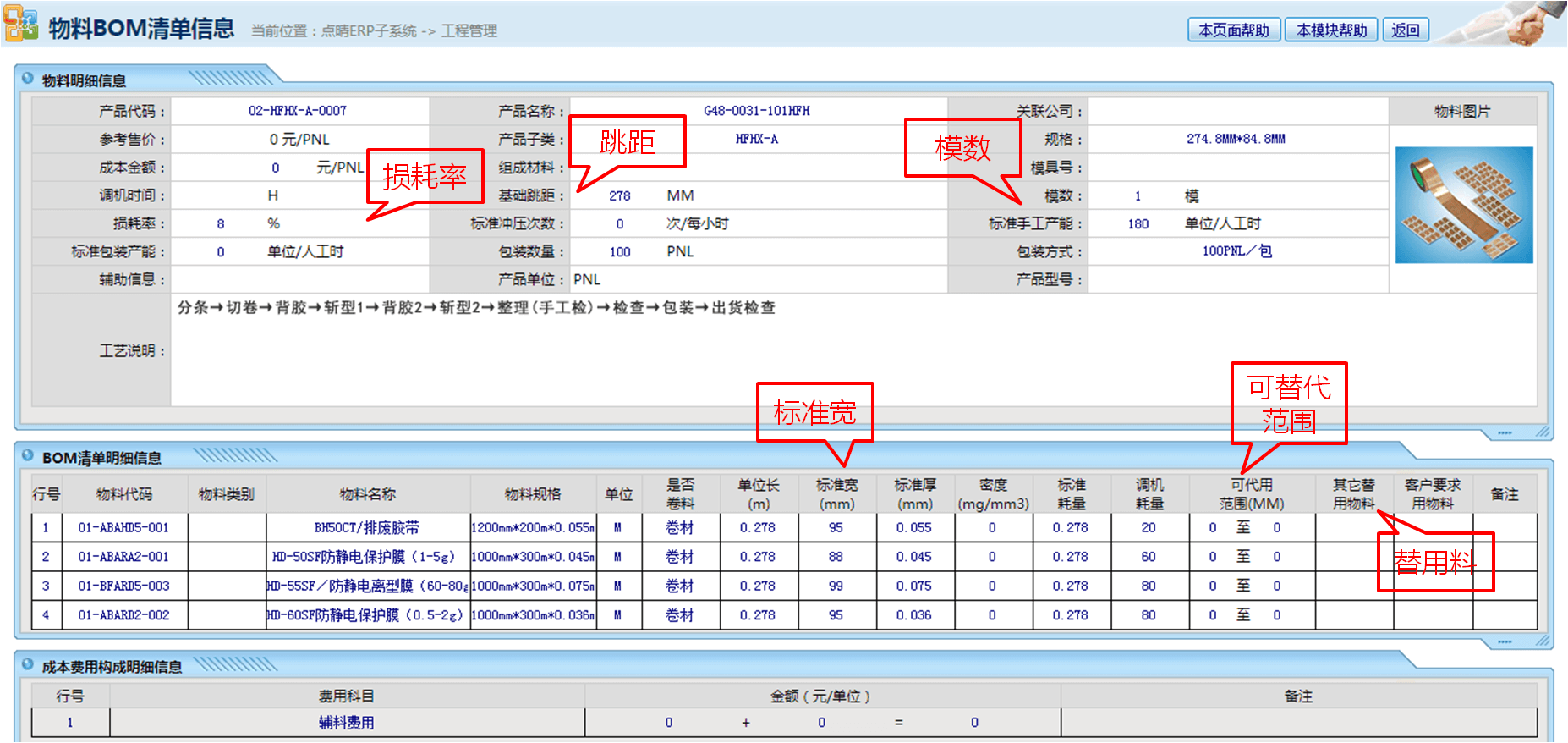The width and height of the screenshot is (1568, 743).
Task: Click the handshake image in the header
Action: tap(1514, 24)
